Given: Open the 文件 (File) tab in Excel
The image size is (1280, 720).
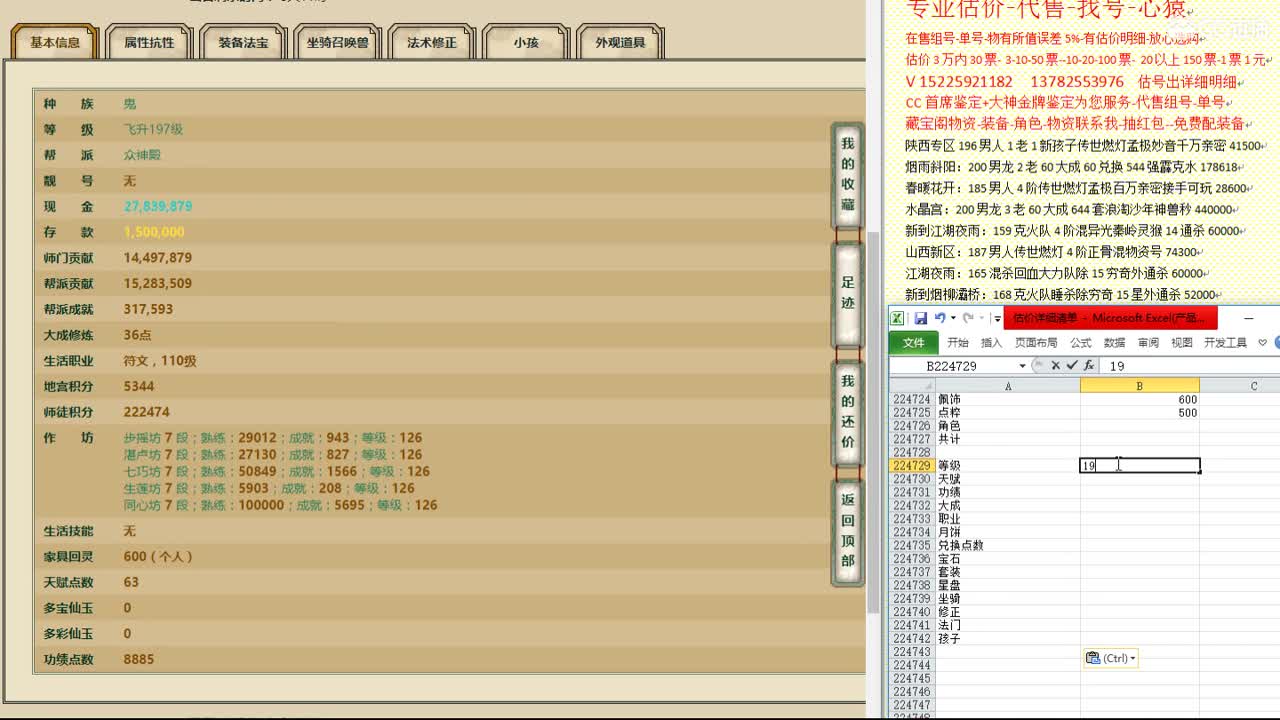Looking at the screenshot, I should coord(914,342).
